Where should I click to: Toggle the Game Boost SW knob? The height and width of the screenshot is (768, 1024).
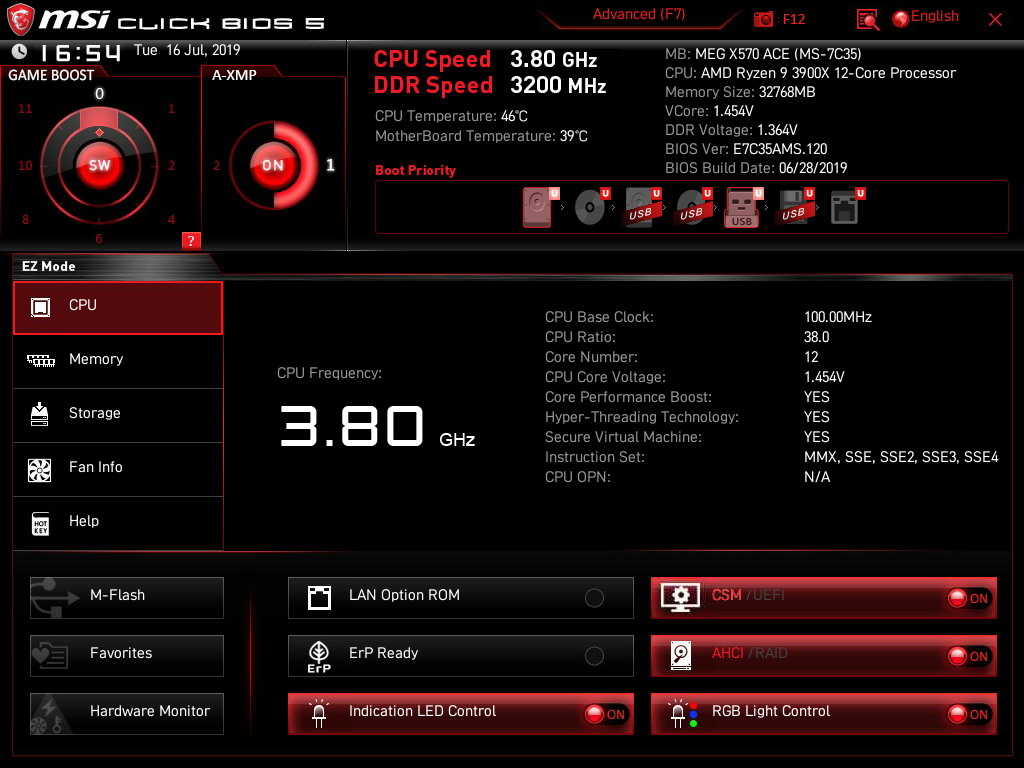99,165
